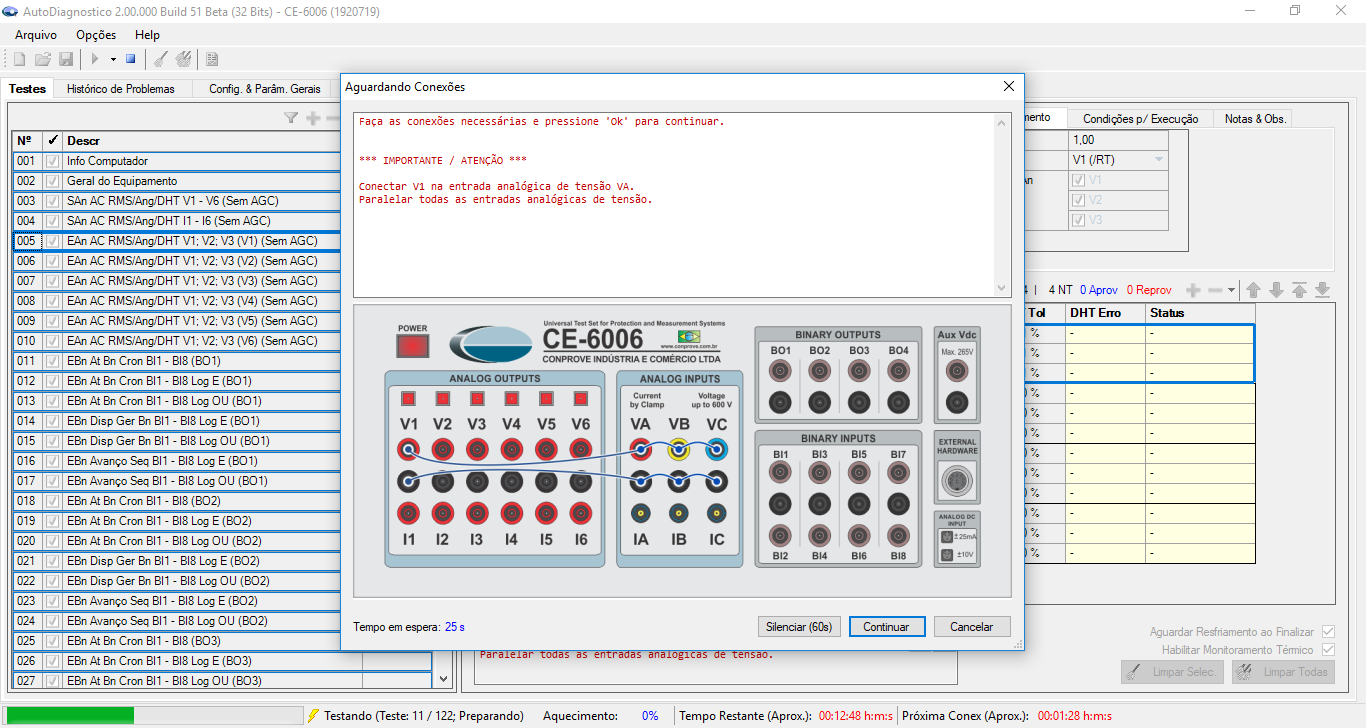Click the Open folder toolbar icon

[x=43, y=60]
